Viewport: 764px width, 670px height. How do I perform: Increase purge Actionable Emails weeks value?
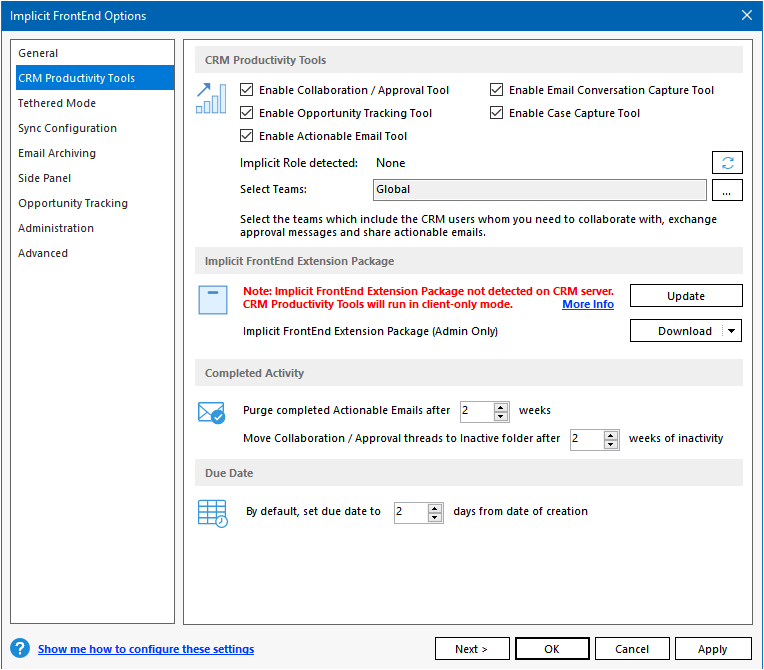point(501,405)
